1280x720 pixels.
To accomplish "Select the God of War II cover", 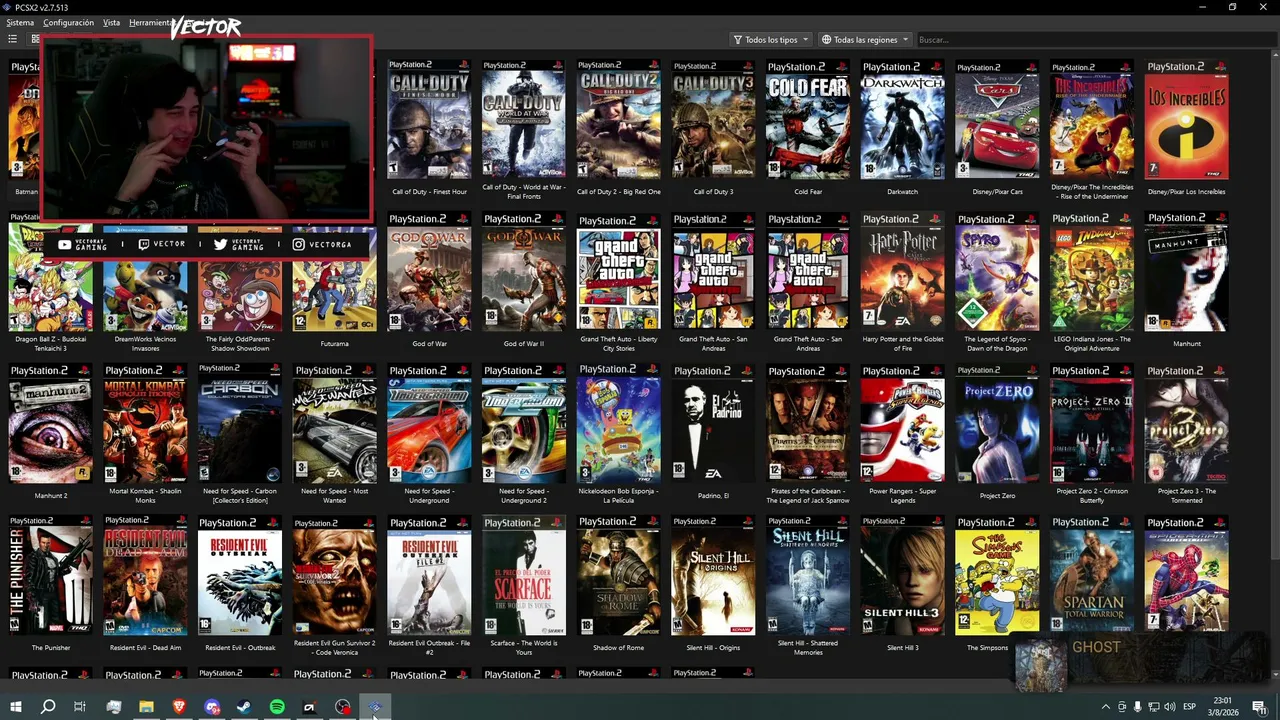I will (524, 272).
